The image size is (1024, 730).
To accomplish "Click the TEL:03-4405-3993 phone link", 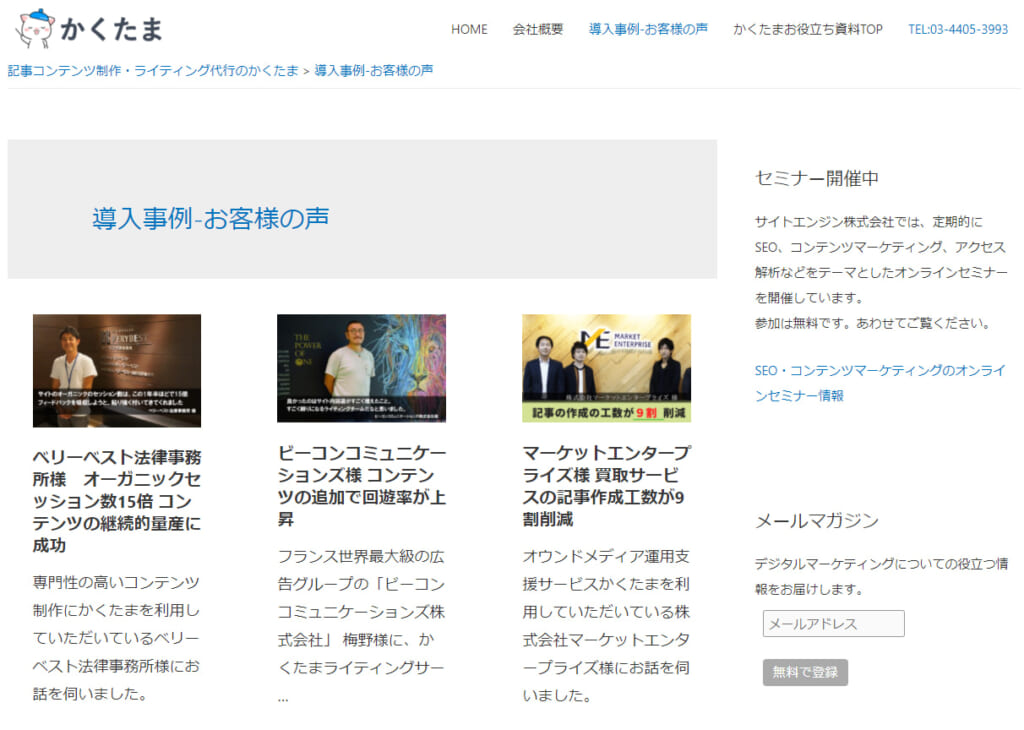I will click(x=958, y=29).
